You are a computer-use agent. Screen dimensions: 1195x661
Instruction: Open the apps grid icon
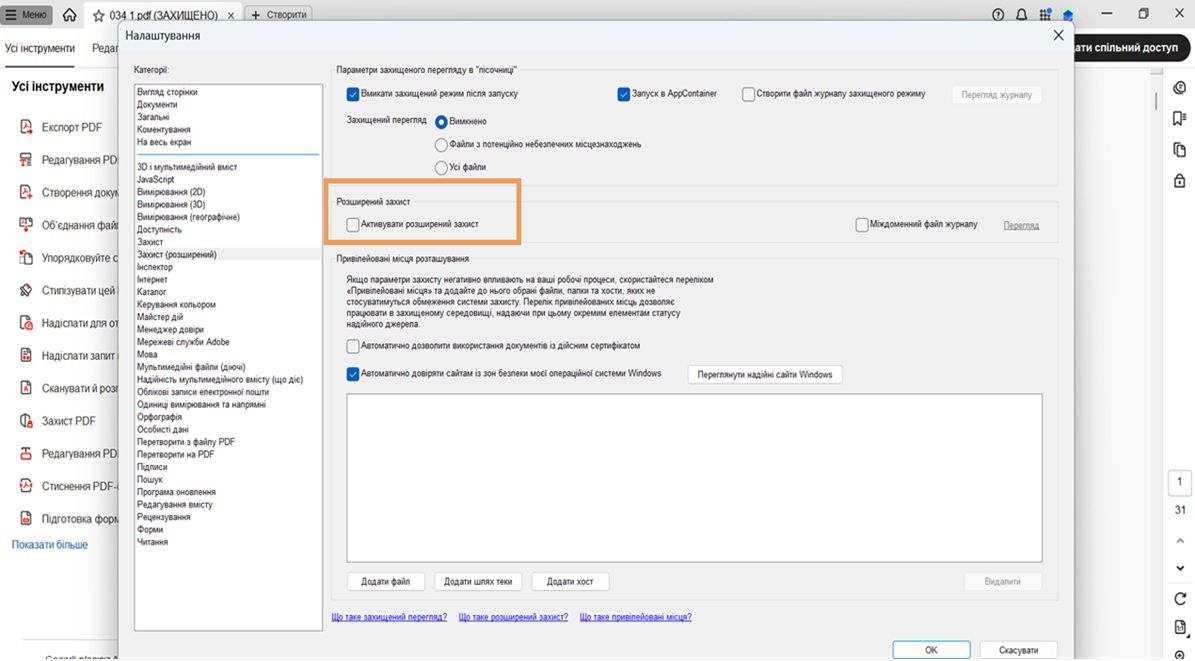1045,14
